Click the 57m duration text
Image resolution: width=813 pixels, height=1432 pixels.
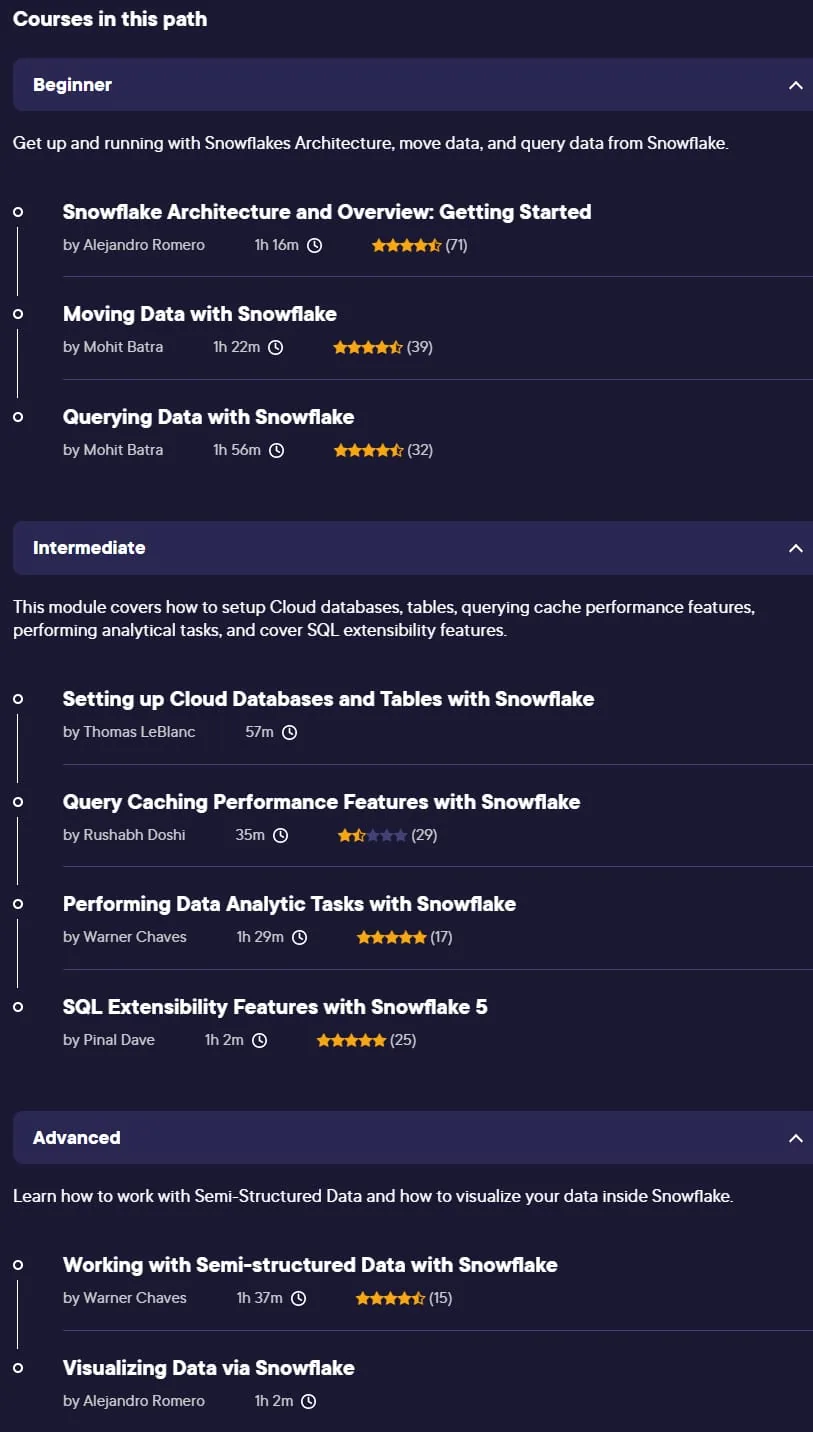coord(259,732)
